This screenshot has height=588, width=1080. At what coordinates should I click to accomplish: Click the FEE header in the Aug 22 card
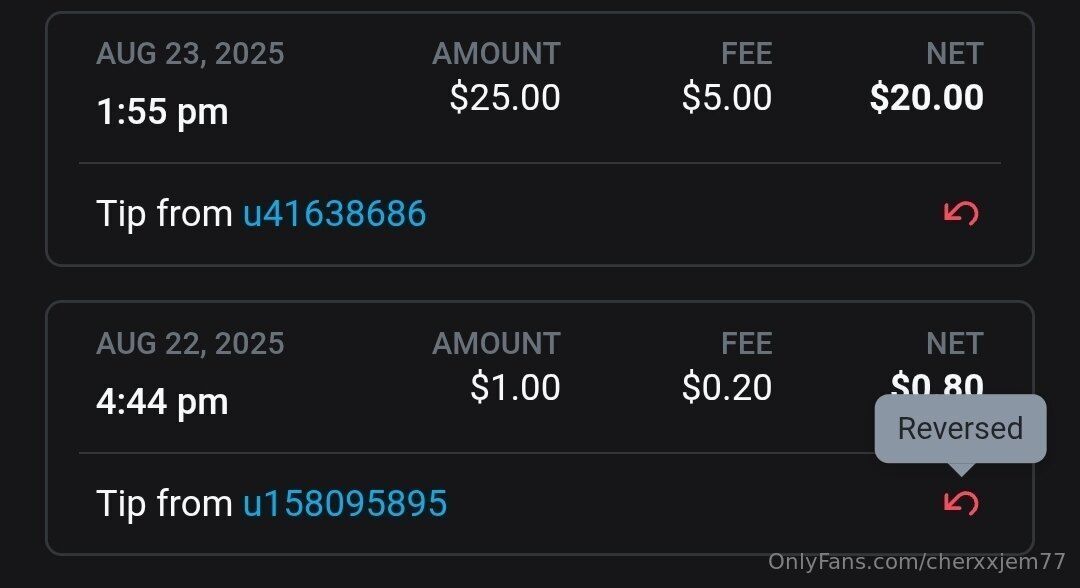click(746, 343)
